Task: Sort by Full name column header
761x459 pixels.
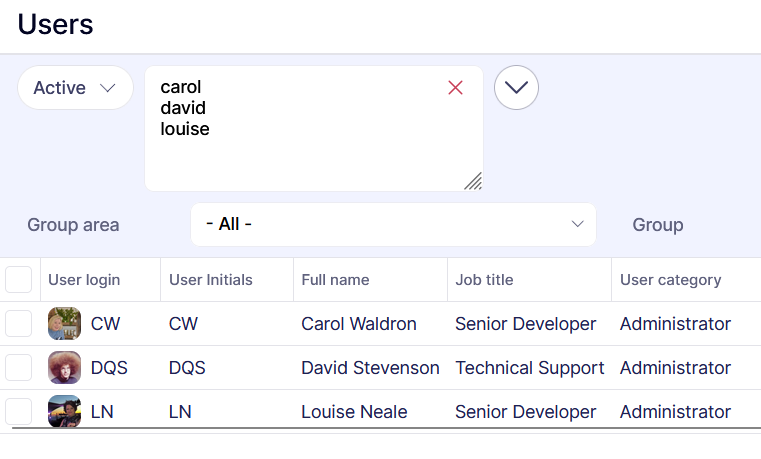Action: tap(335, 280)
